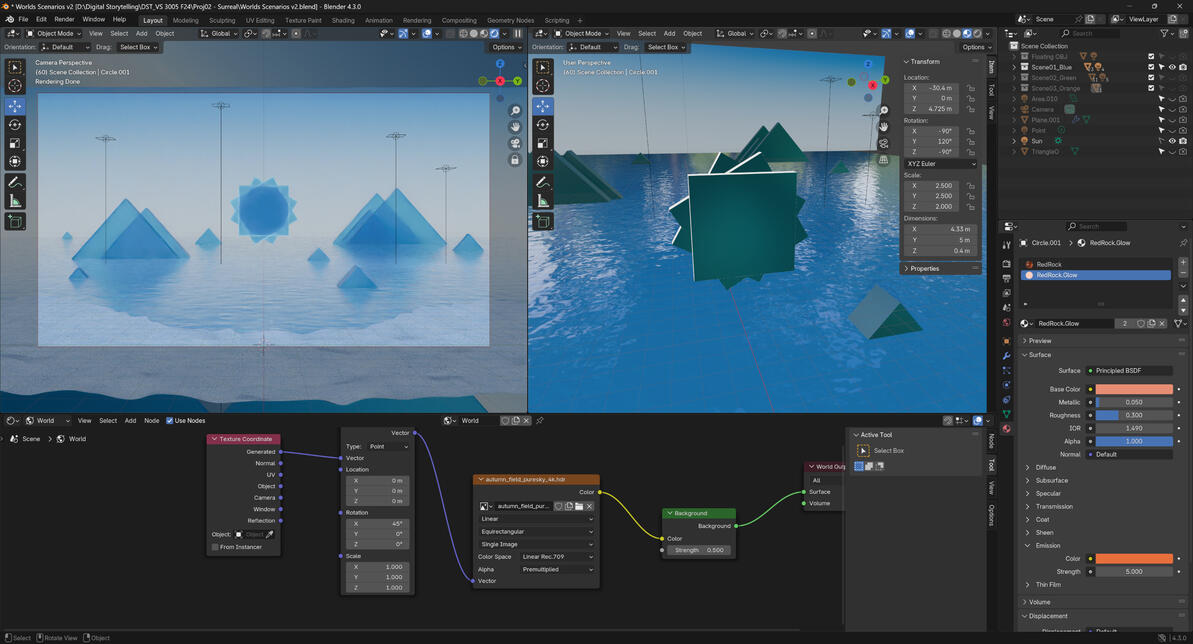Select the Annotate tool in the viewport toolbar
Image resolution: width=1193 pixels, height=644 pixels.
(14, 182)
